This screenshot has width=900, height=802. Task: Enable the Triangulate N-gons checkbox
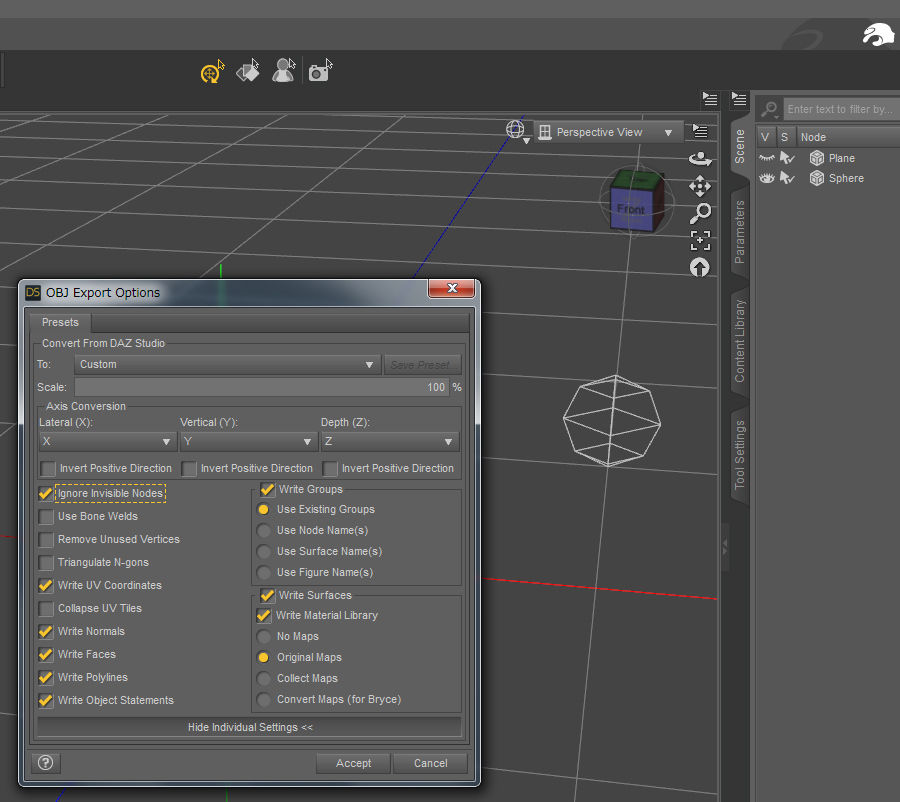(46, 563)
